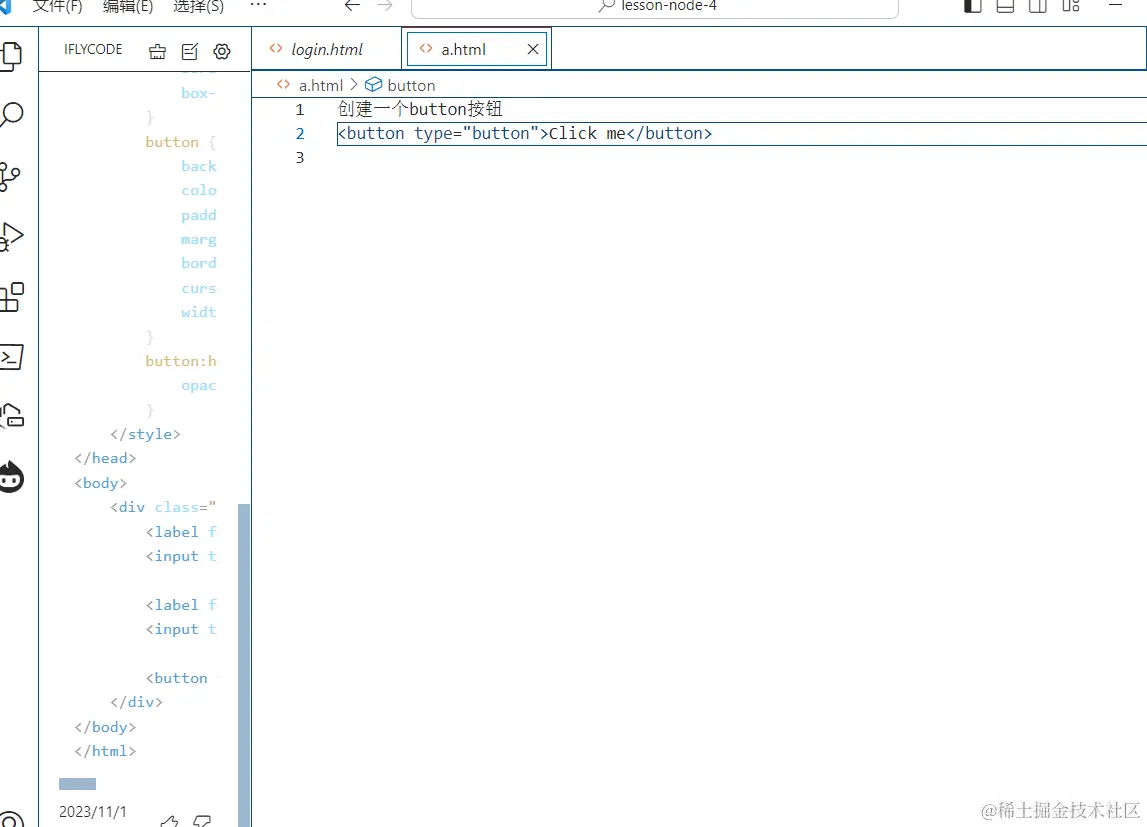Open the 选择(S) menu
This screenshot has height=827, width=1147.
click(x=198, y=7)
